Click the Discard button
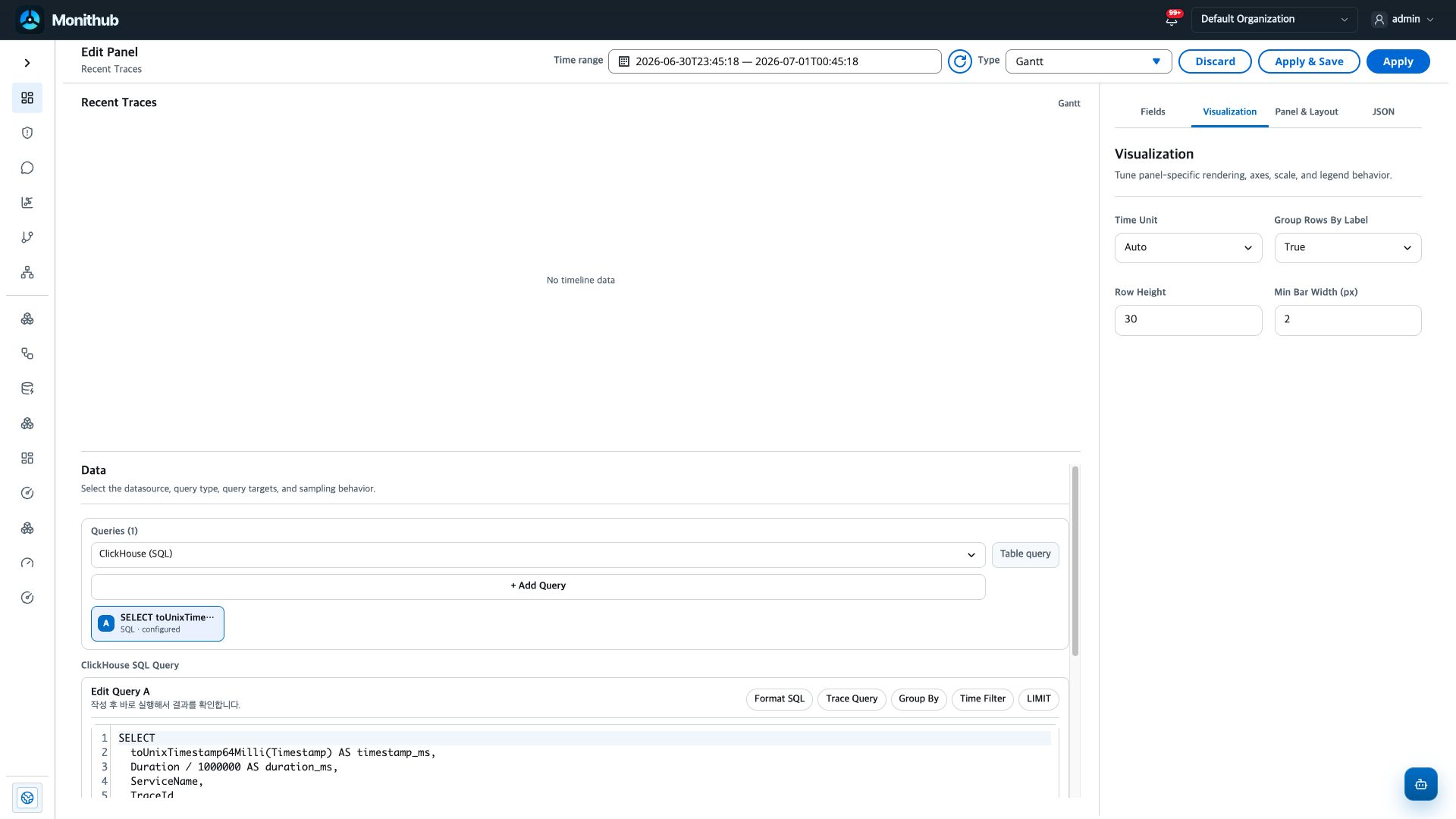The image size is (1456, 819). coord(1215,61)
